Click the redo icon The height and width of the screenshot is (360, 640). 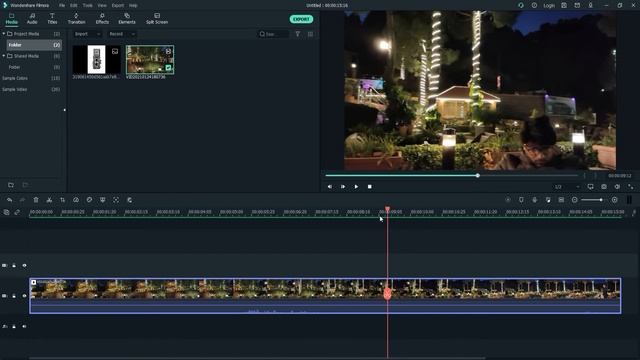coord(22,200)
